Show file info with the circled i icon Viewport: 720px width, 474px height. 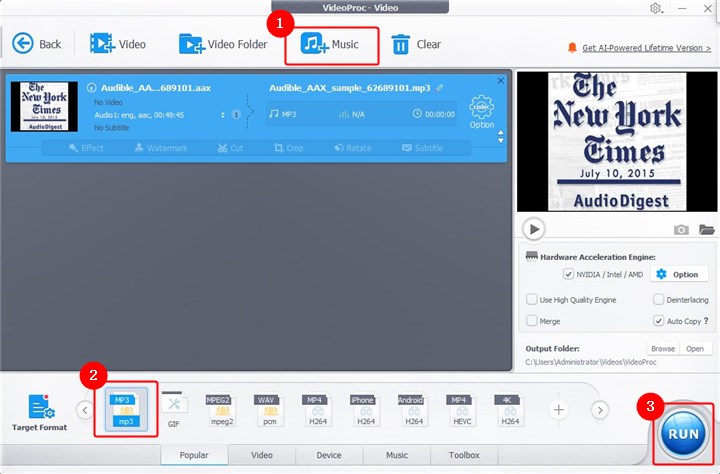91,88
